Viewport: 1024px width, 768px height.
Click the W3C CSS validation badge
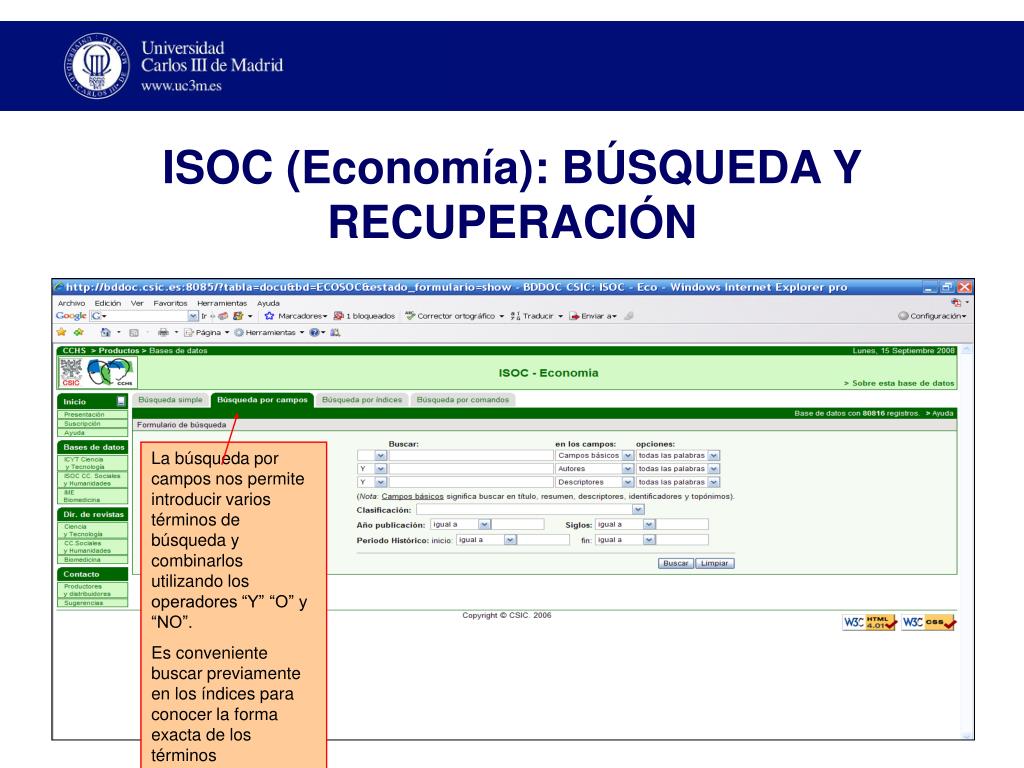click(x=929, y=622)
